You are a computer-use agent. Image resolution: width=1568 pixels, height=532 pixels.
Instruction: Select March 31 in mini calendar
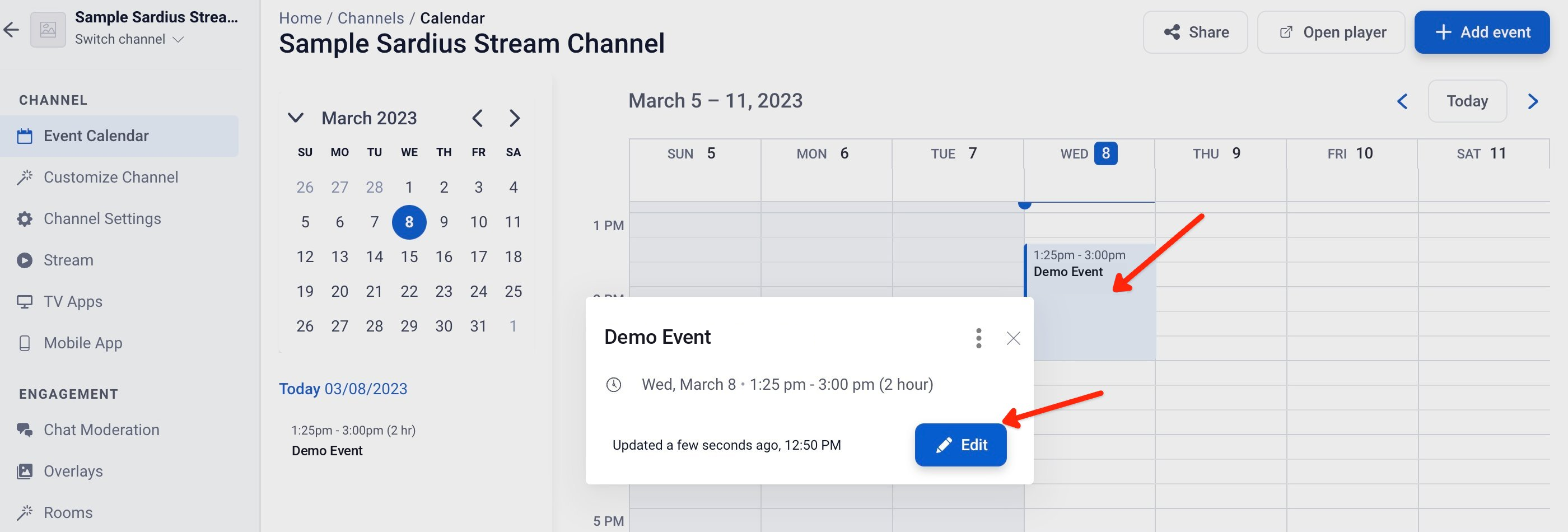point(478,326)
